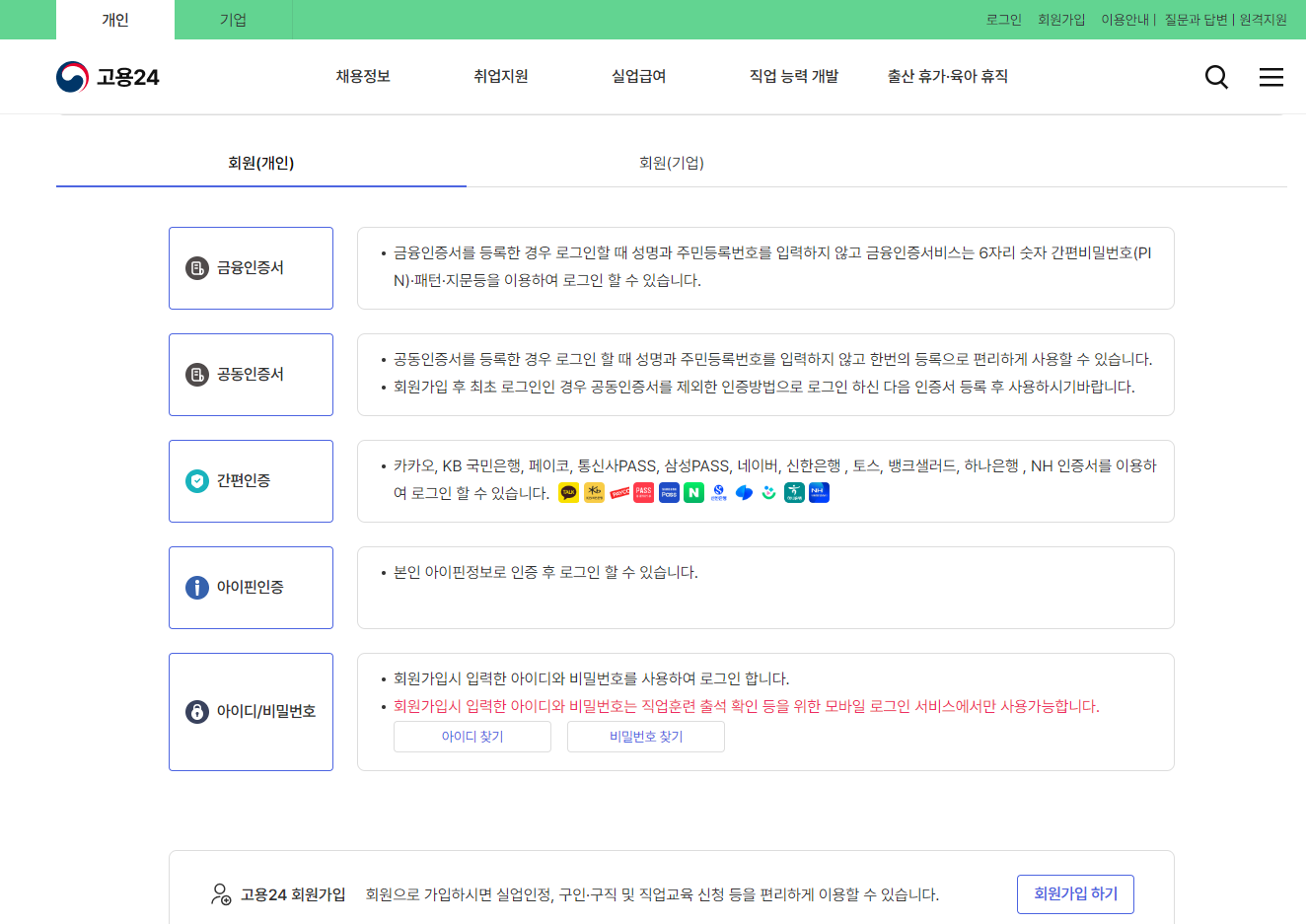Image resolution: width=1306 pixels, height=924 pixels.
Task: Click the 아이디 찾기 button
Action: point(472,736)
